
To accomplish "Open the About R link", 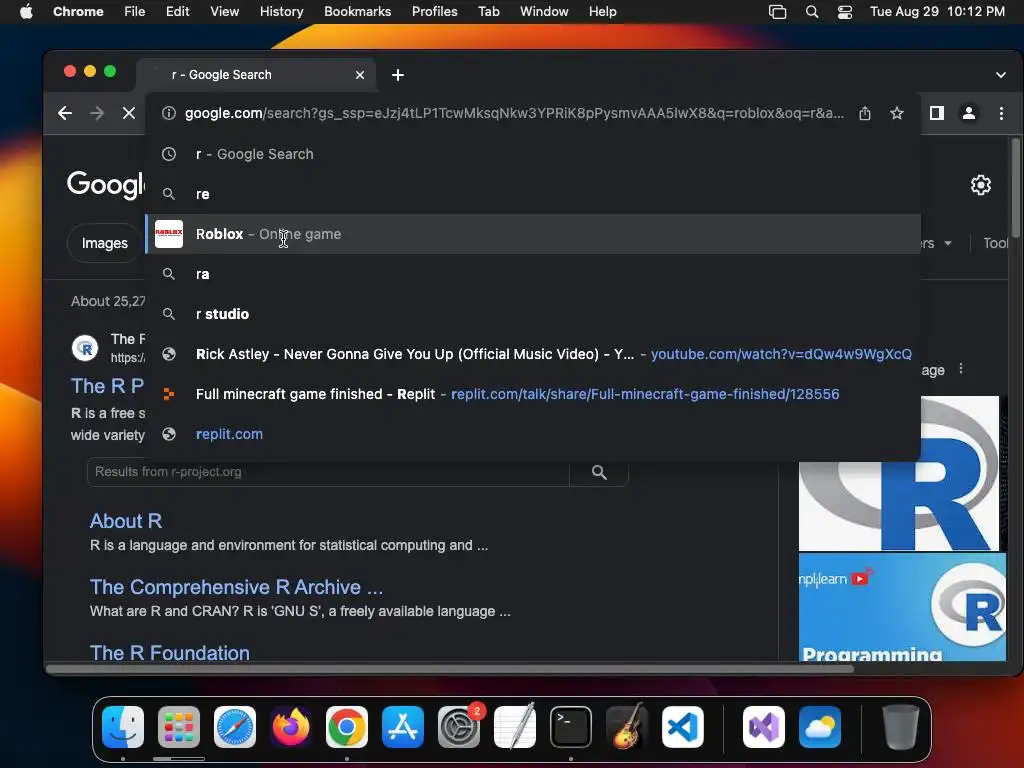I will [x=126, y=520].
